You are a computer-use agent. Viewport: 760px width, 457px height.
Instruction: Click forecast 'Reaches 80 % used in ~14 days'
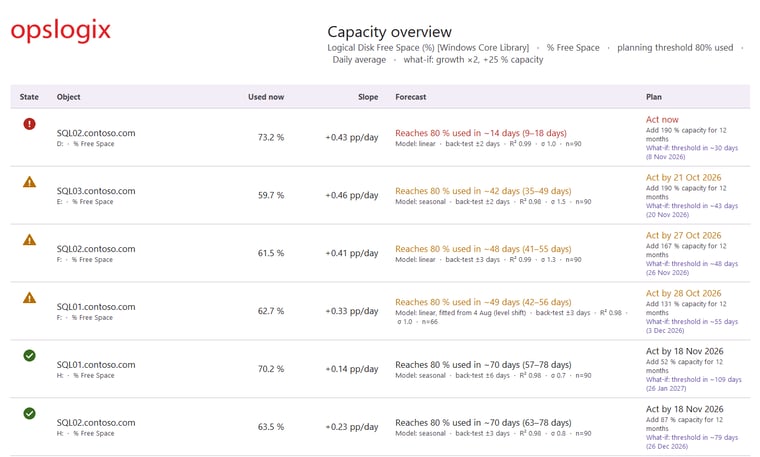pos(481,133)
